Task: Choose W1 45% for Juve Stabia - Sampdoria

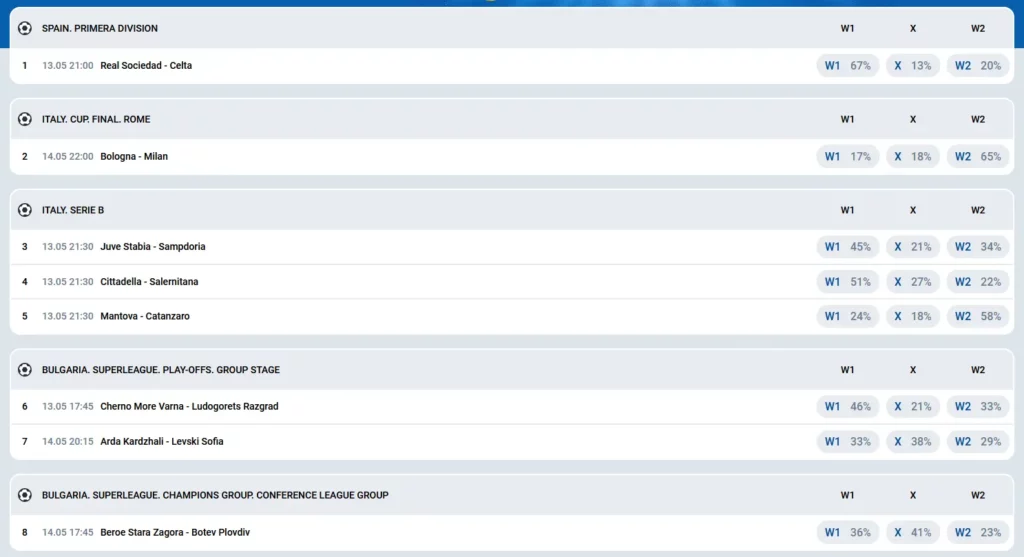Action: coord(848,247)
